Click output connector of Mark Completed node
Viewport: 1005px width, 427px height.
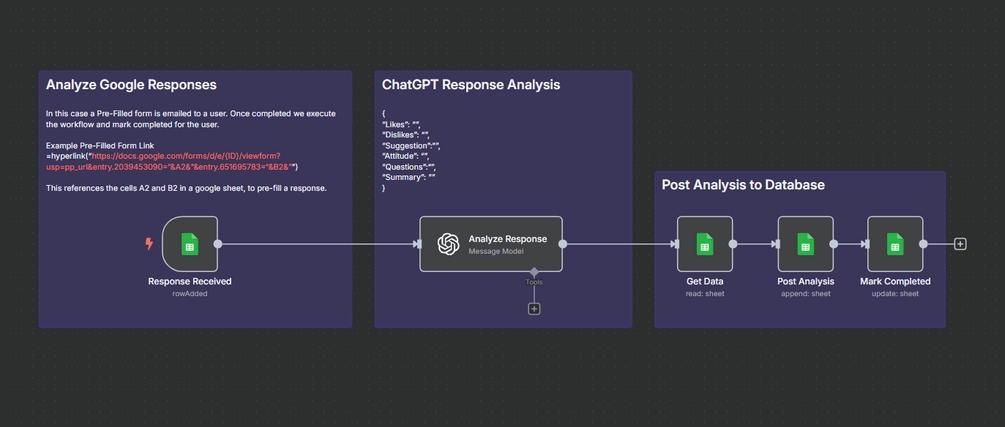(923, 244)
